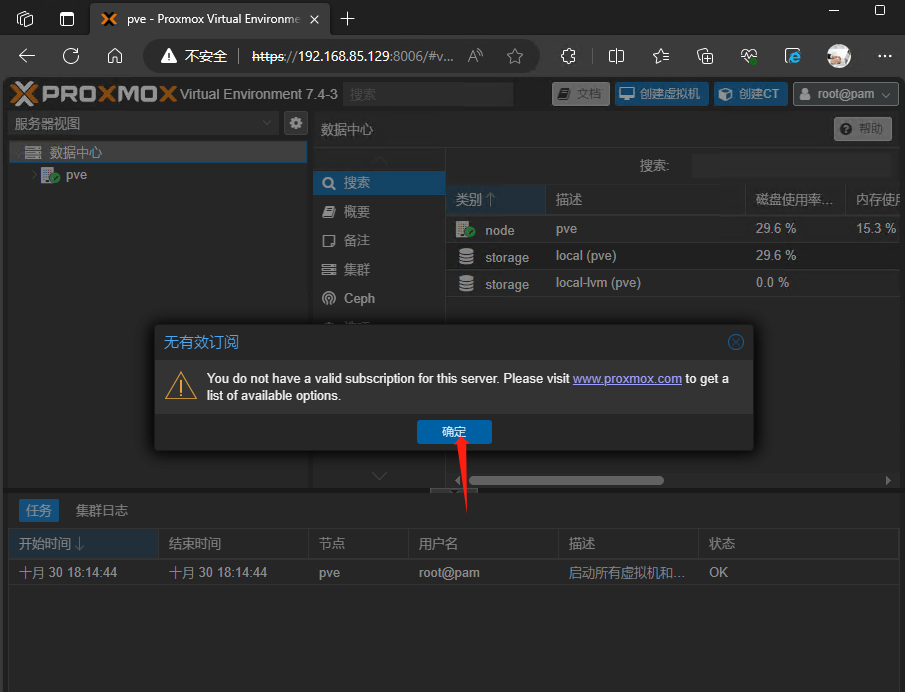Click the 创建CT button

[750, 94]
